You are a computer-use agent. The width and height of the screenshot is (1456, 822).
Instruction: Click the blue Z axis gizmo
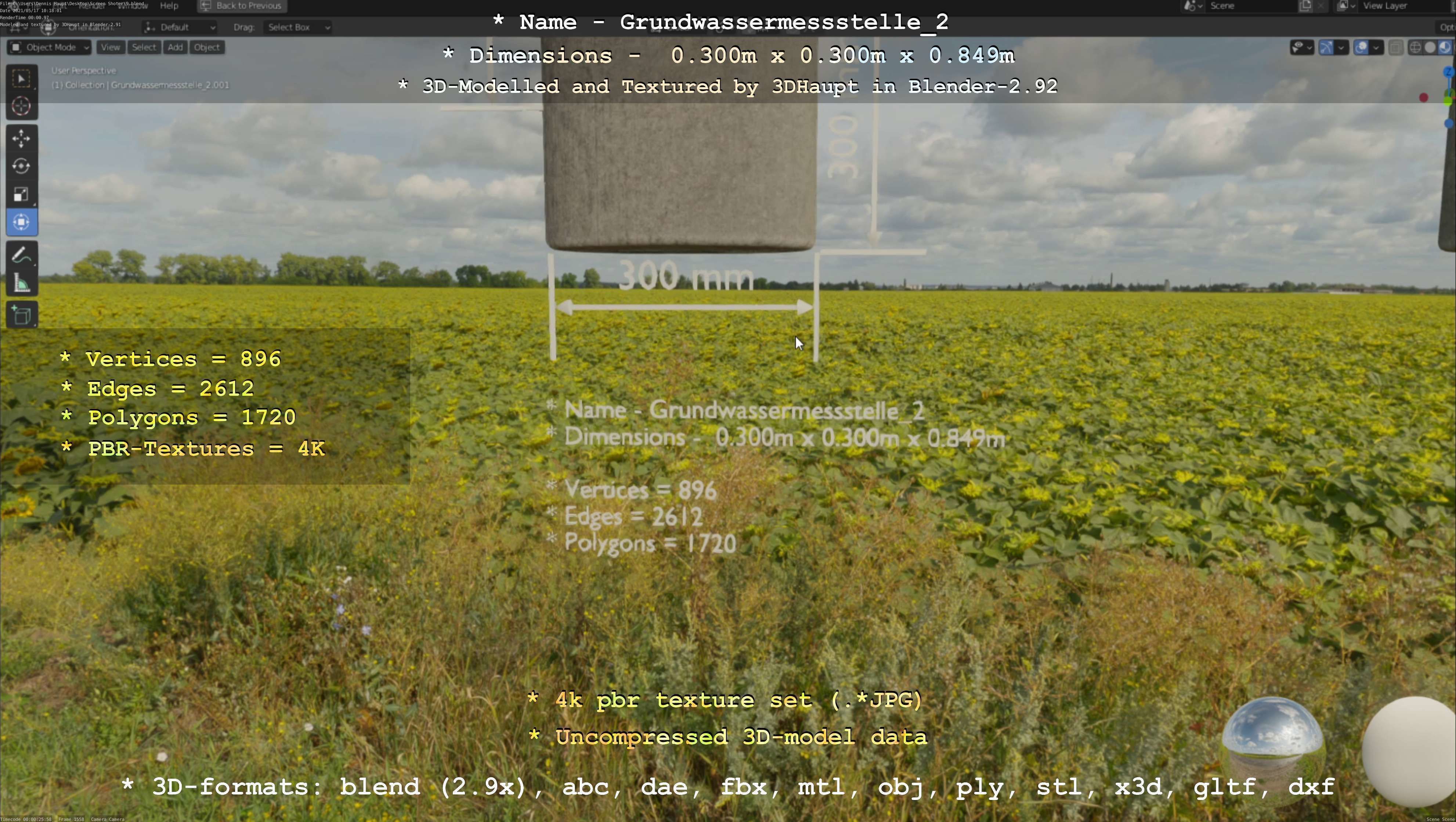click(1449, 72)
